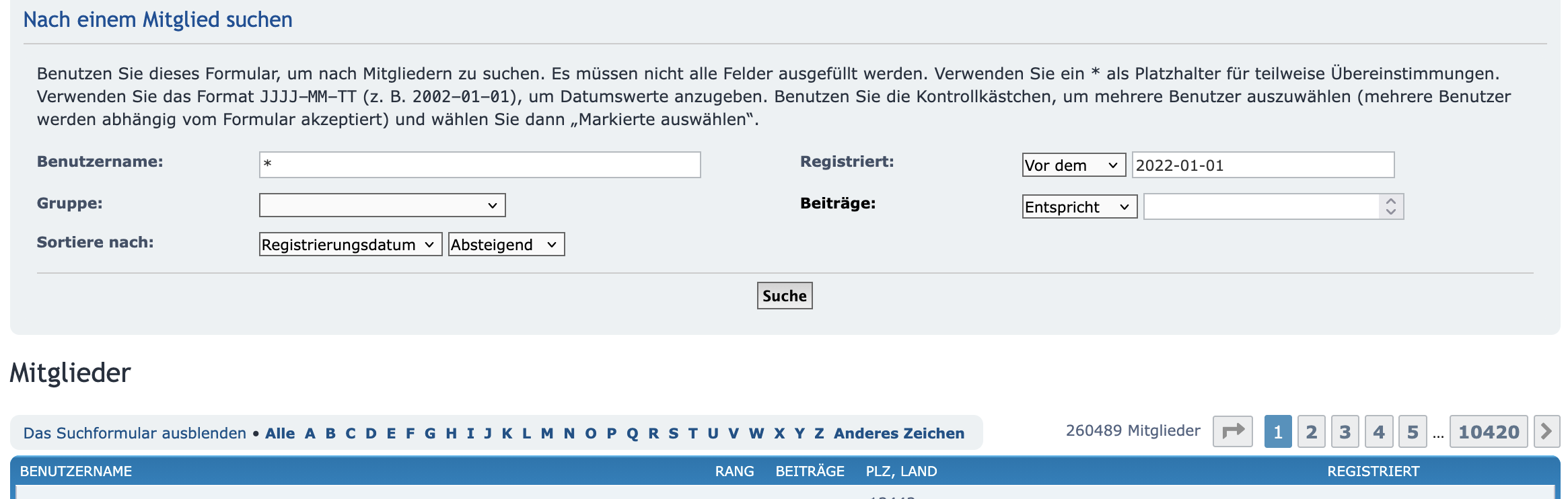Viewport: 1568px width, 499px height.
Task: Increment the Beiträge number stepper
Action: (1391, 200)
